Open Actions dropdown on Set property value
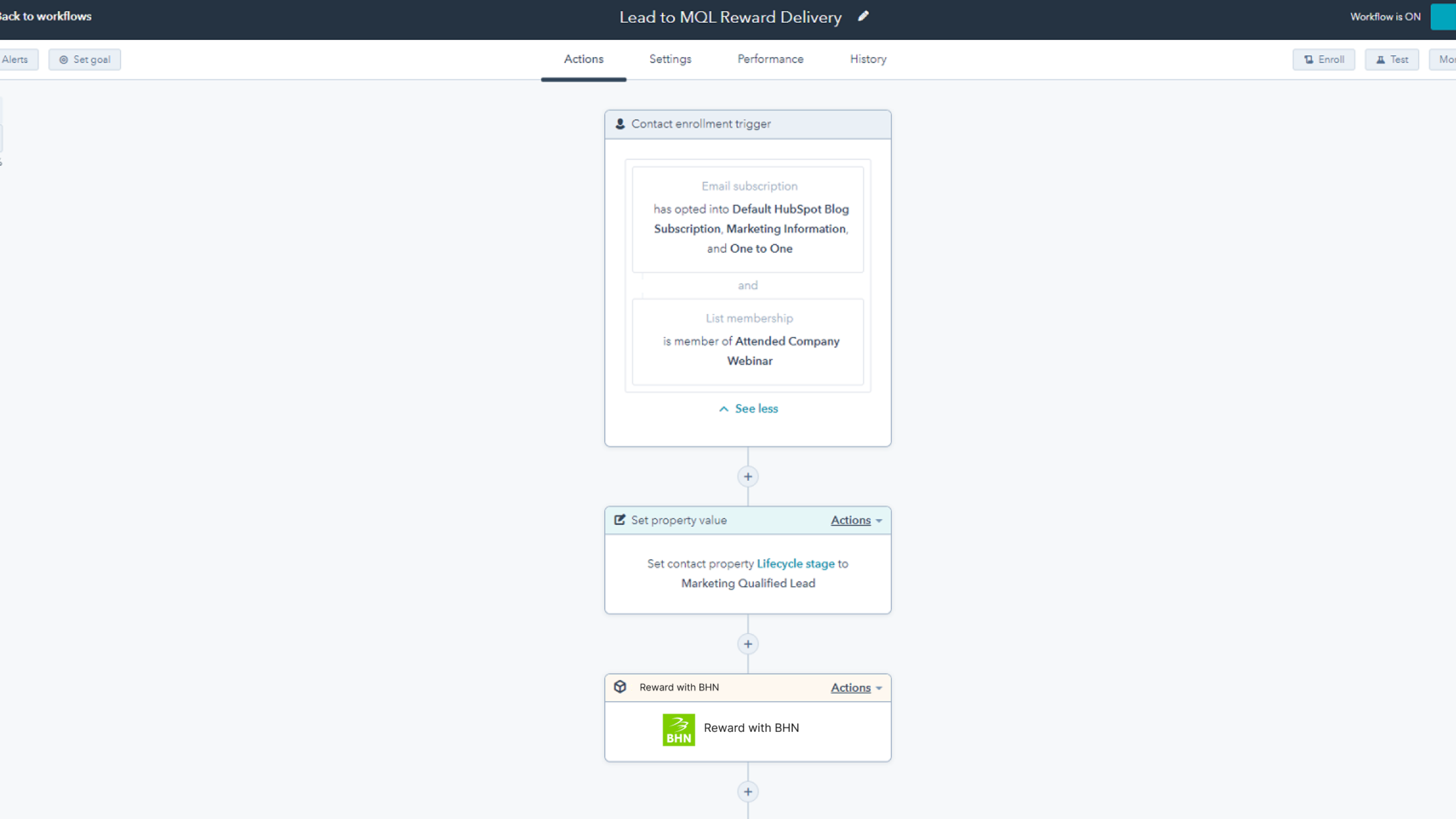 tap(856, 520)
